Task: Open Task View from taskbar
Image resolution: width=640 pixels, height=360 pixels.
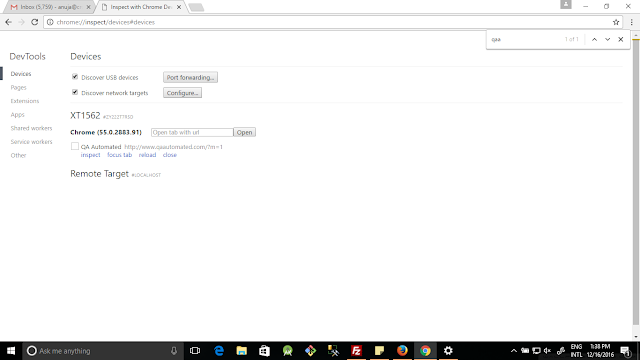Action: point(195,351)
